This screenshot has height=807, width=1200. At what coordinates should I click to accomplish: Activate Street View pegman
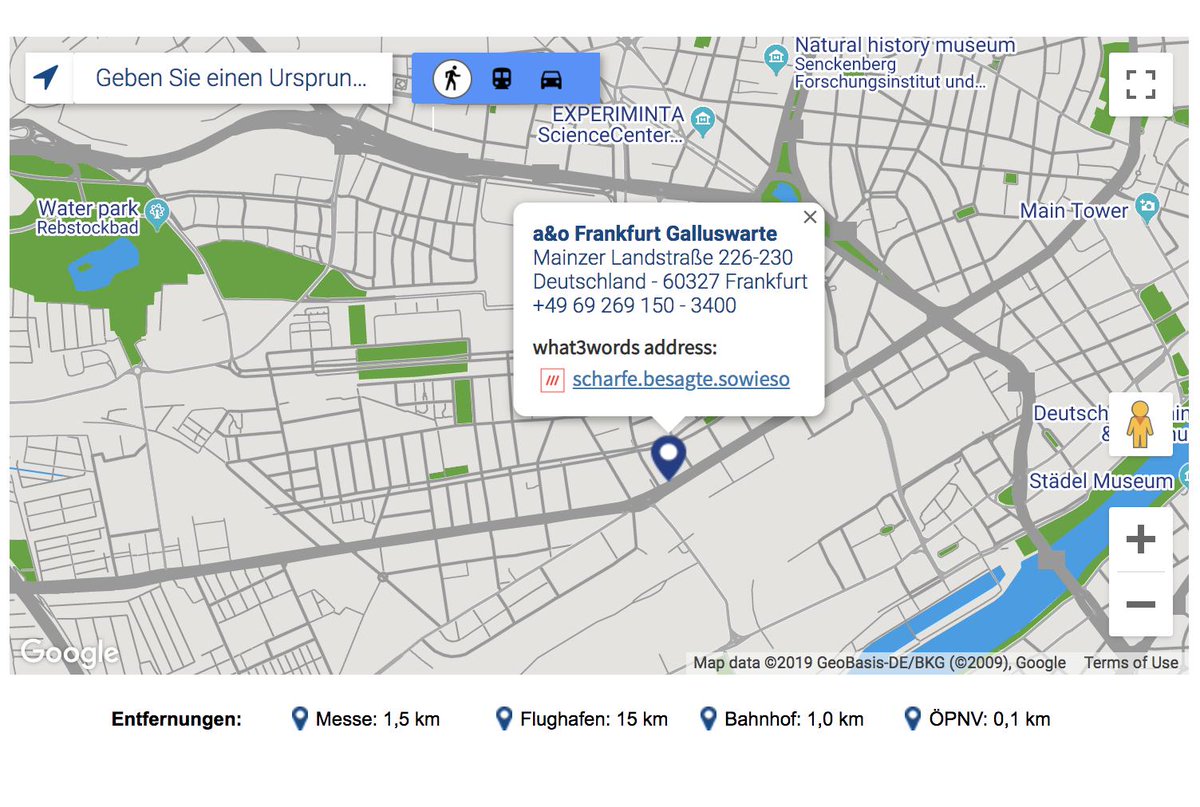(x=1140, y=424)
